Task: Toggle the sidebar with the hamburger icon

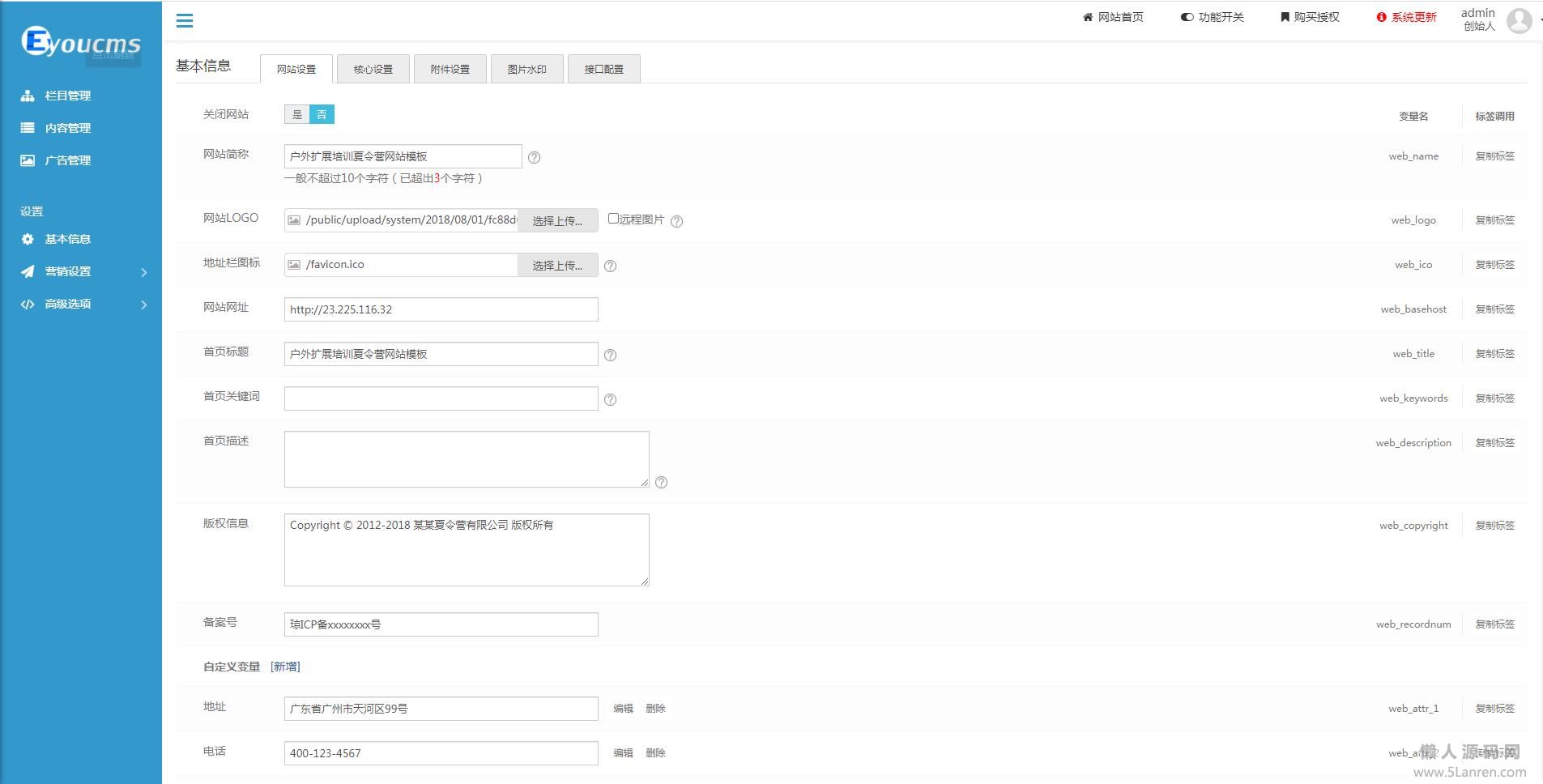Action: tap(185, 20)
